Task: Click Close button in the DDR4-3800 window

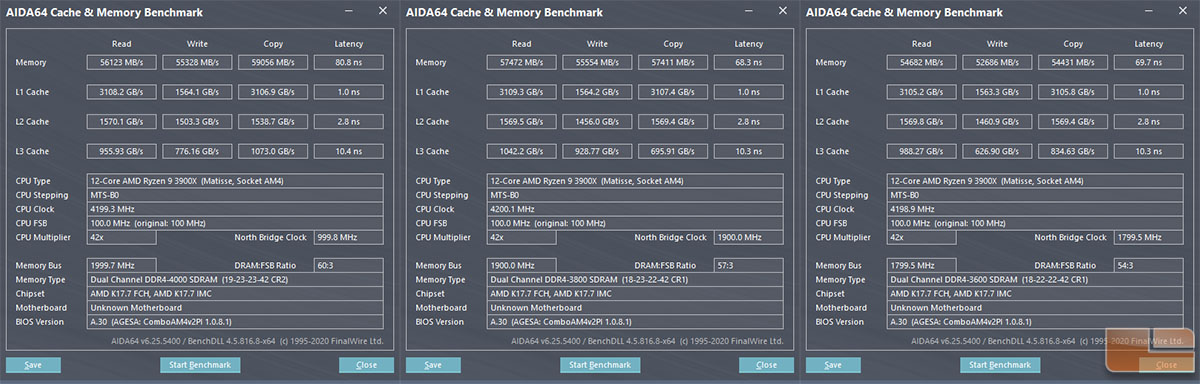Action: 767,365
